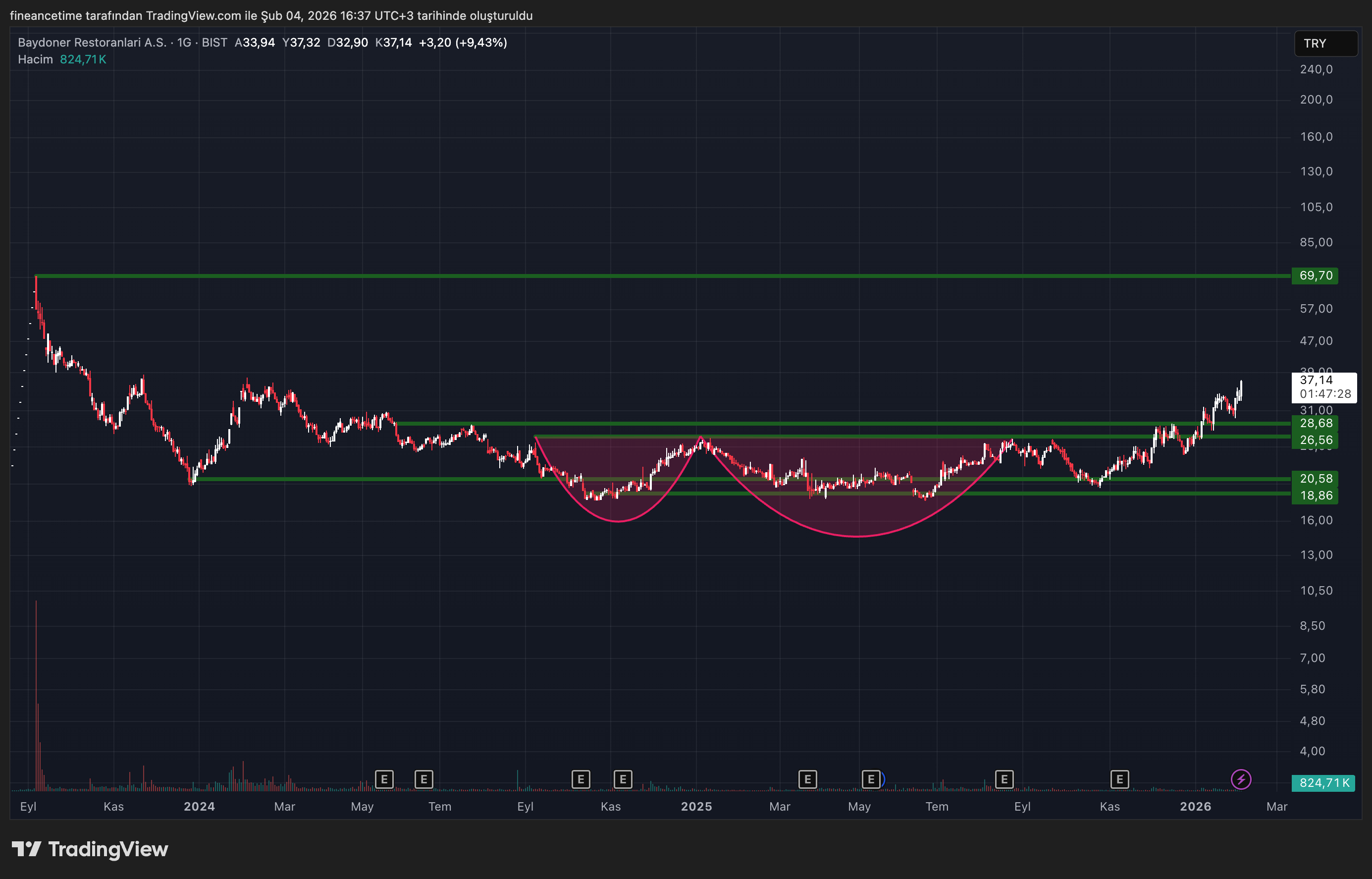
Task: Click the TradingView logo
Action: tap(90, 849)
